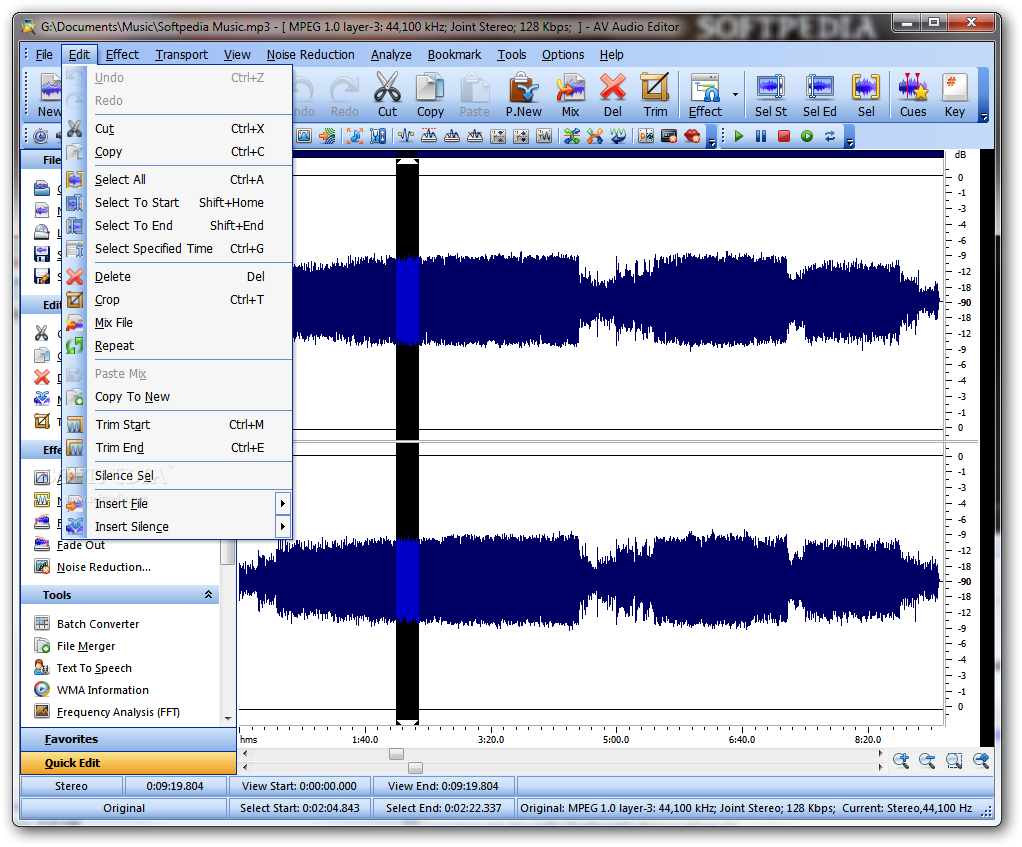This screenshot has width=1022, height=847.
Task: Open the Favorites panel tab
Action: coord(128,739)
